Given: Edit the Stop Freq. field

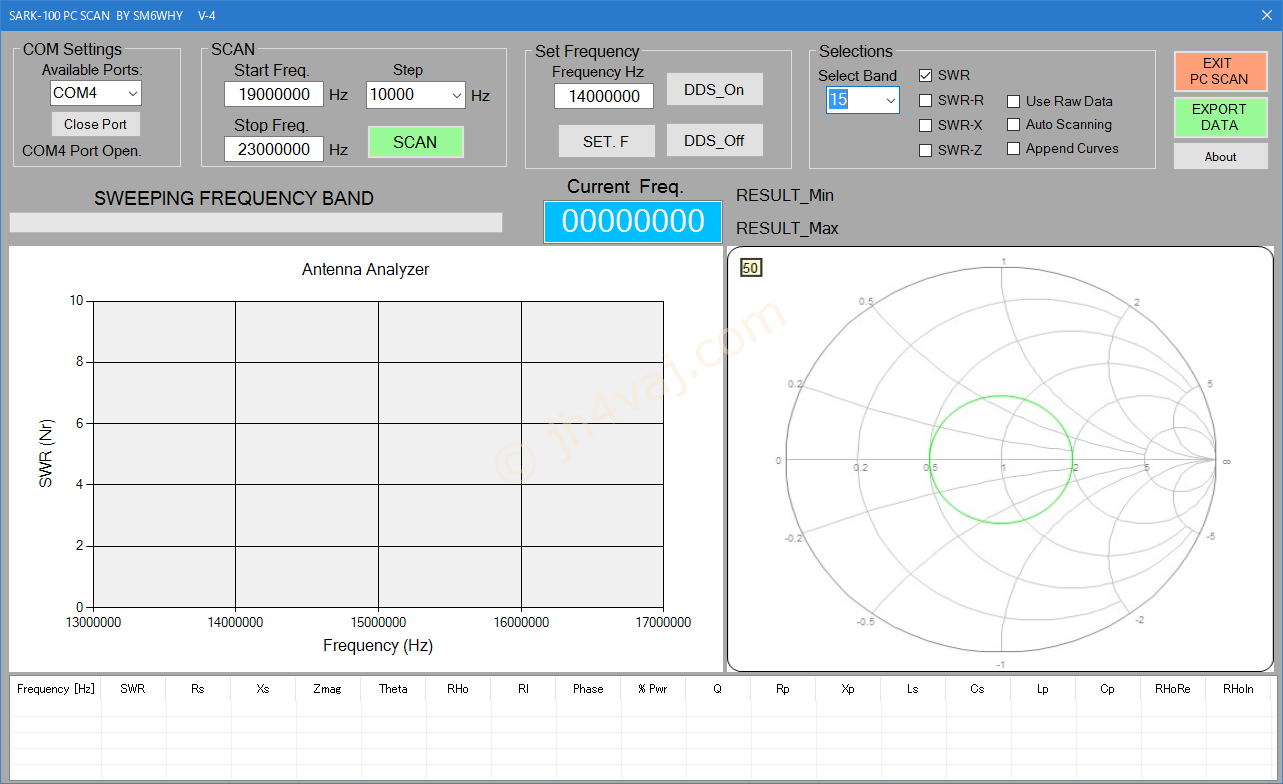Looking at the screenshot, I should point(274,149).
